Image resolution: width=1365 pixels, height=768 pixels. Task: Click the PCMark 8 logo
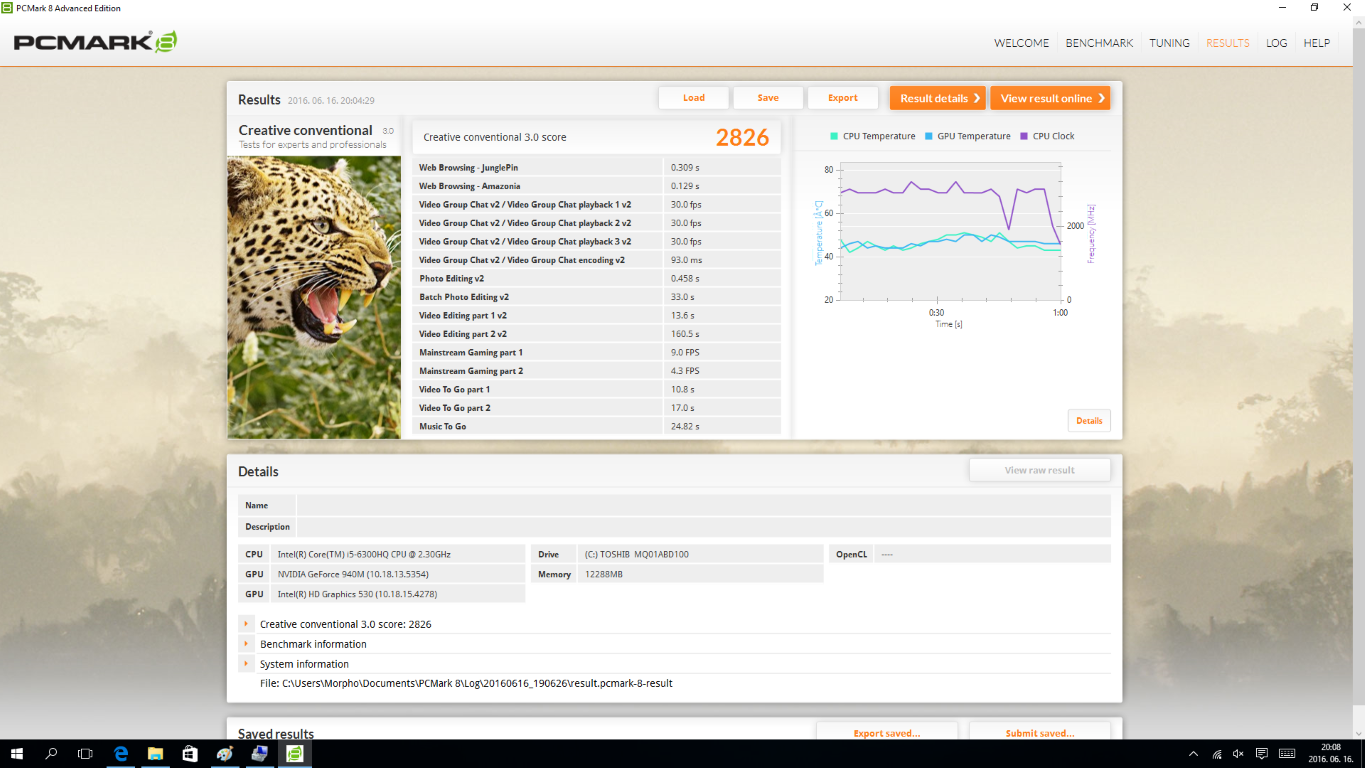[x=96, y=42]
